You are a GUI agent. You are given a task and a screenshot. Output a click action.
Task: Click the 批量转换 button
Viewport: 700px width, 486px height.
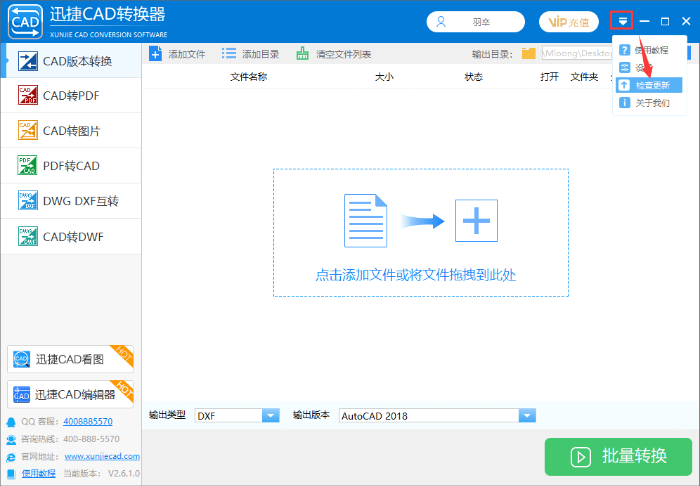click(618, 457)
